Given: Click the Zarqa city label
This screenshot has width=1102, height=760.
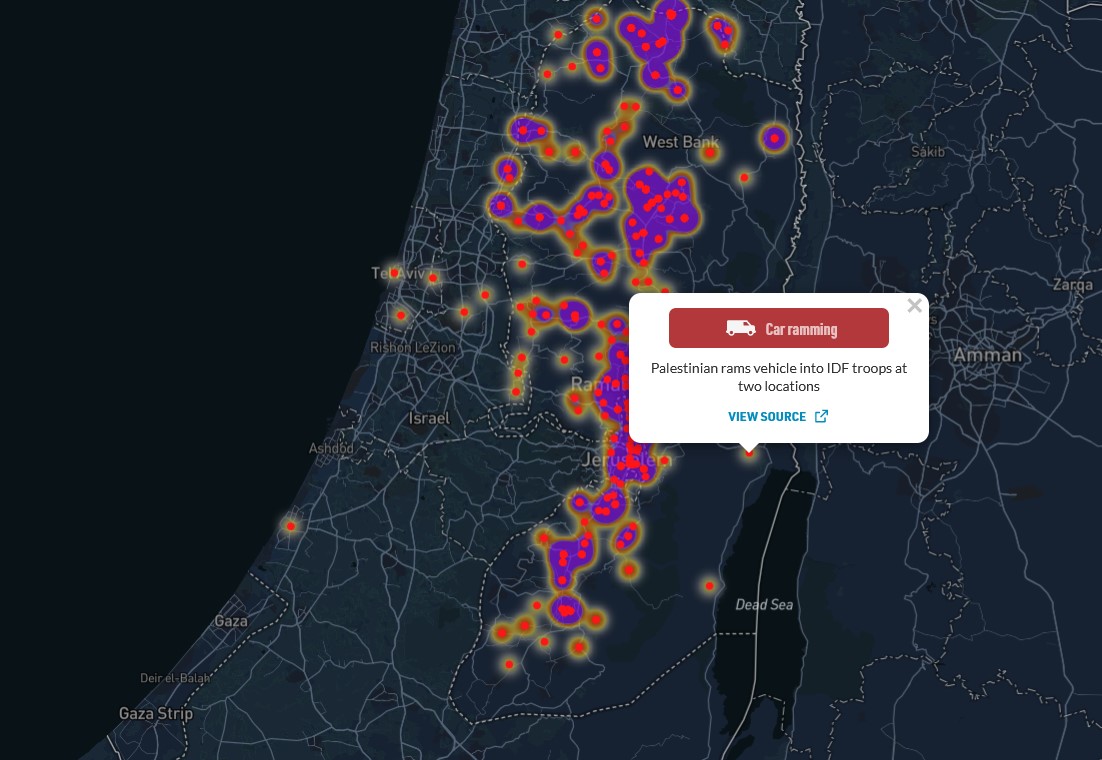Looking at the screenshot, I should tap(1072, 284).
